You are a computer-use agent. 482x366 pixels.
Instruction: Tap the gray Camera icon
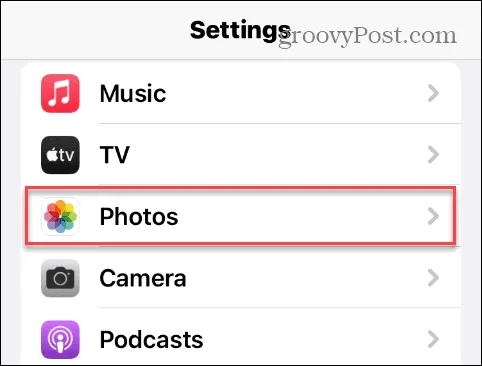pyautogui.click(x=60, y=278)
